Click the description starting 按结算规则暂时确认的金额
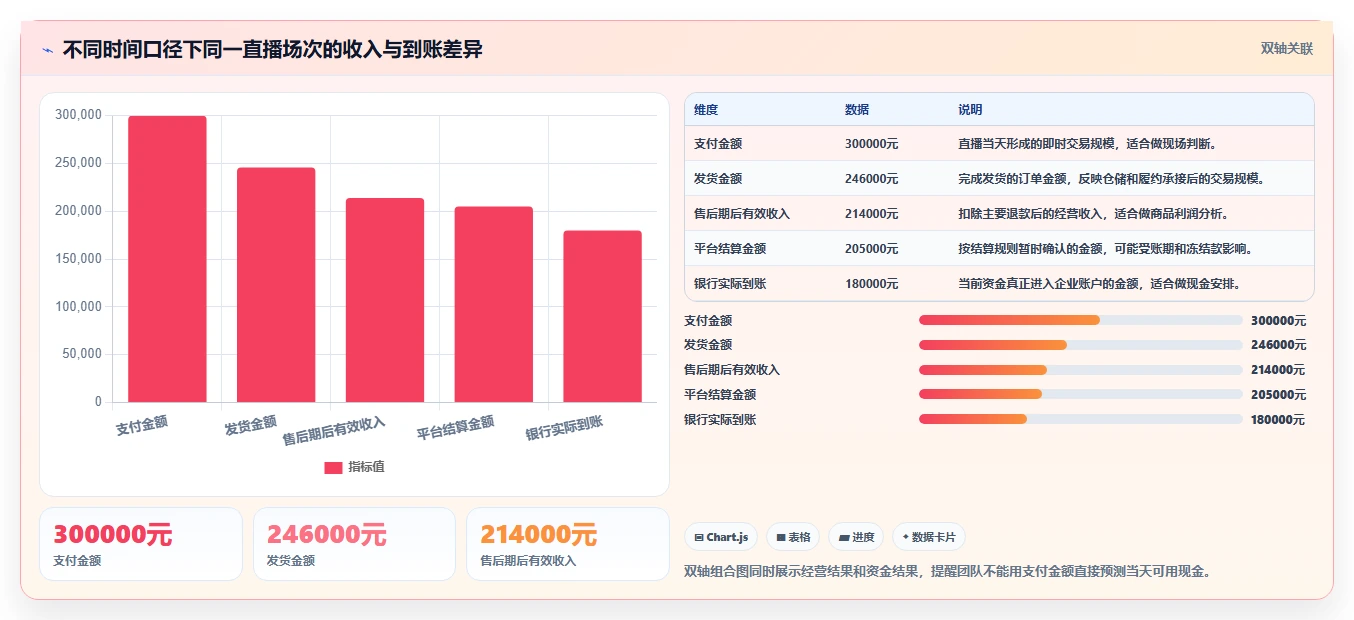Image resolution: width=1354 pixels, height=620 pixels. 1105,249
